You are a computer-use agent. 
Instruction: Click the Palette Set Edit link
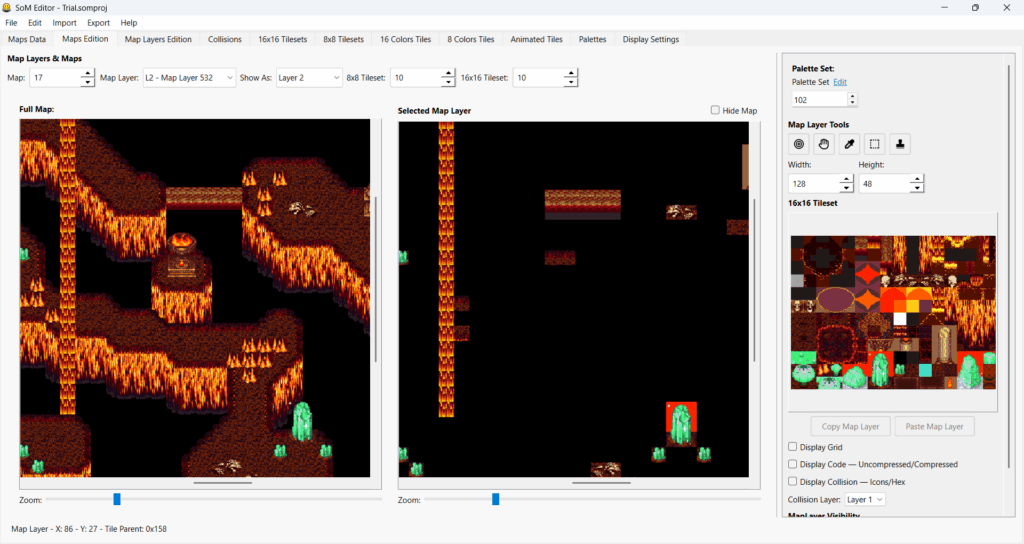coord(840,82)
